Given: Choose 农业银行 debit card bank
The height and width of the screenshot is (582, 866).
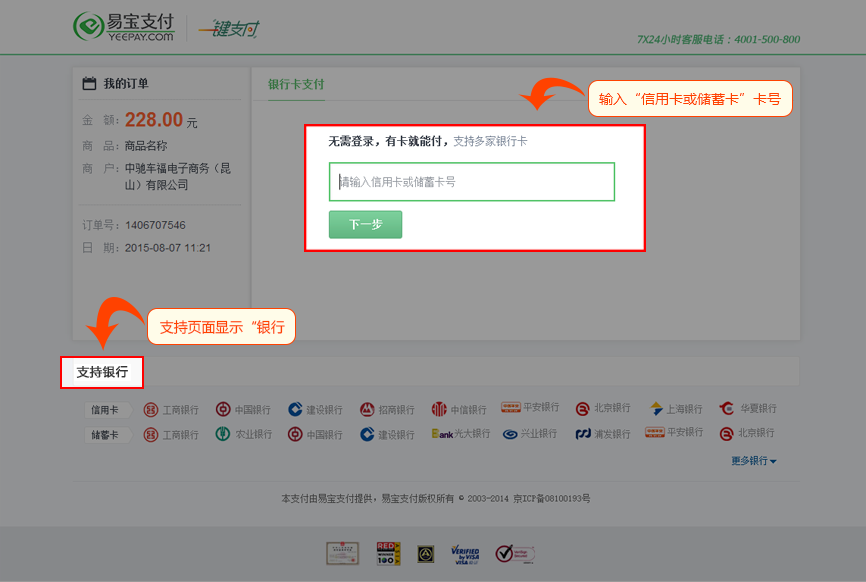Looking at the screenshot, I should 244,435.
